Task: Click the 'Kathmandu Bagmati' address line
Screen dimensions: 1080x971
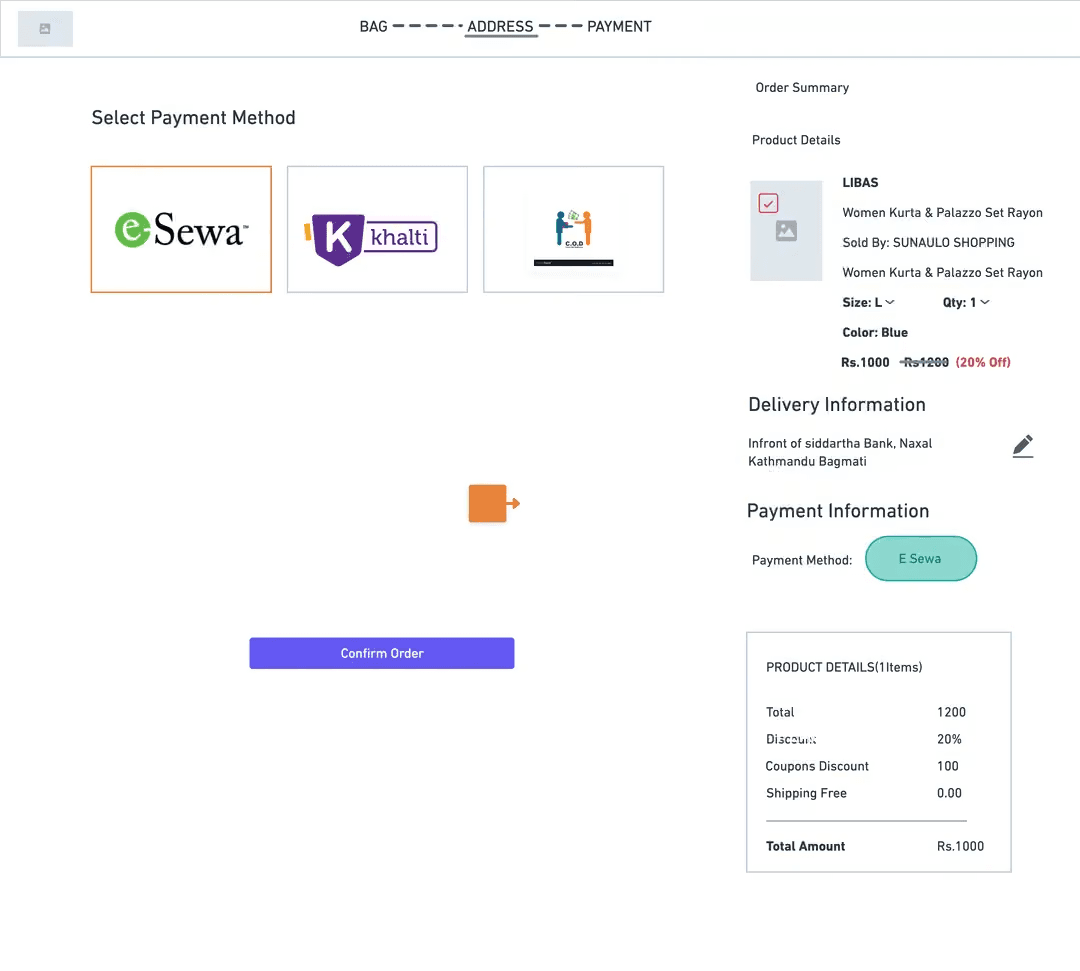Action: [x=807, y=461]
